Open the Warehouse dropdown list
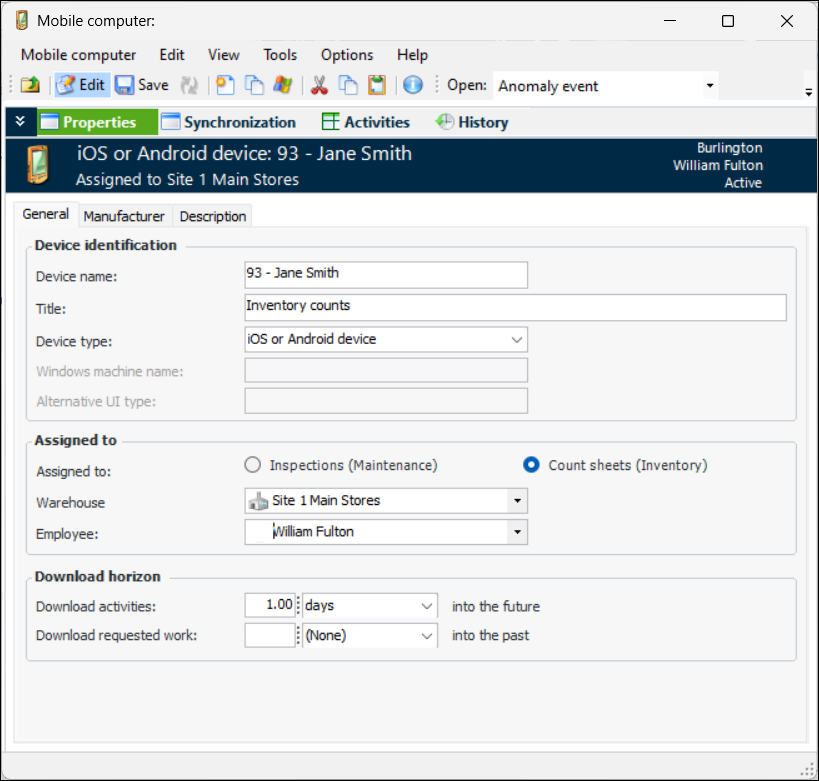Viewport: 819px width, 781px height. pos(517,500)
